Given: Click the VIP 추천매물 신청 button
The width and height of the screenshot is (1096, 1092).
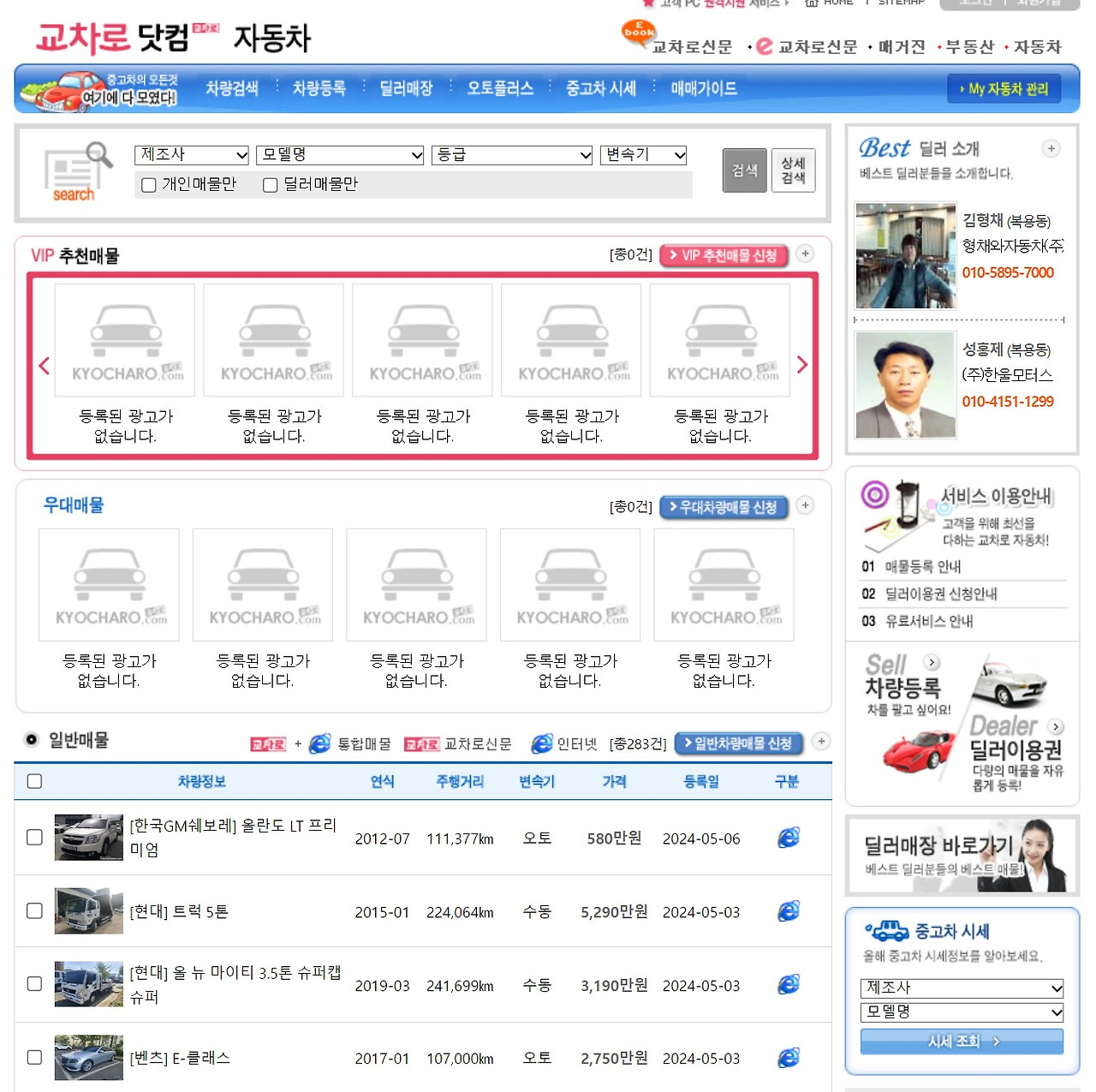Looking at the screenshot, I should click(724, 255).
